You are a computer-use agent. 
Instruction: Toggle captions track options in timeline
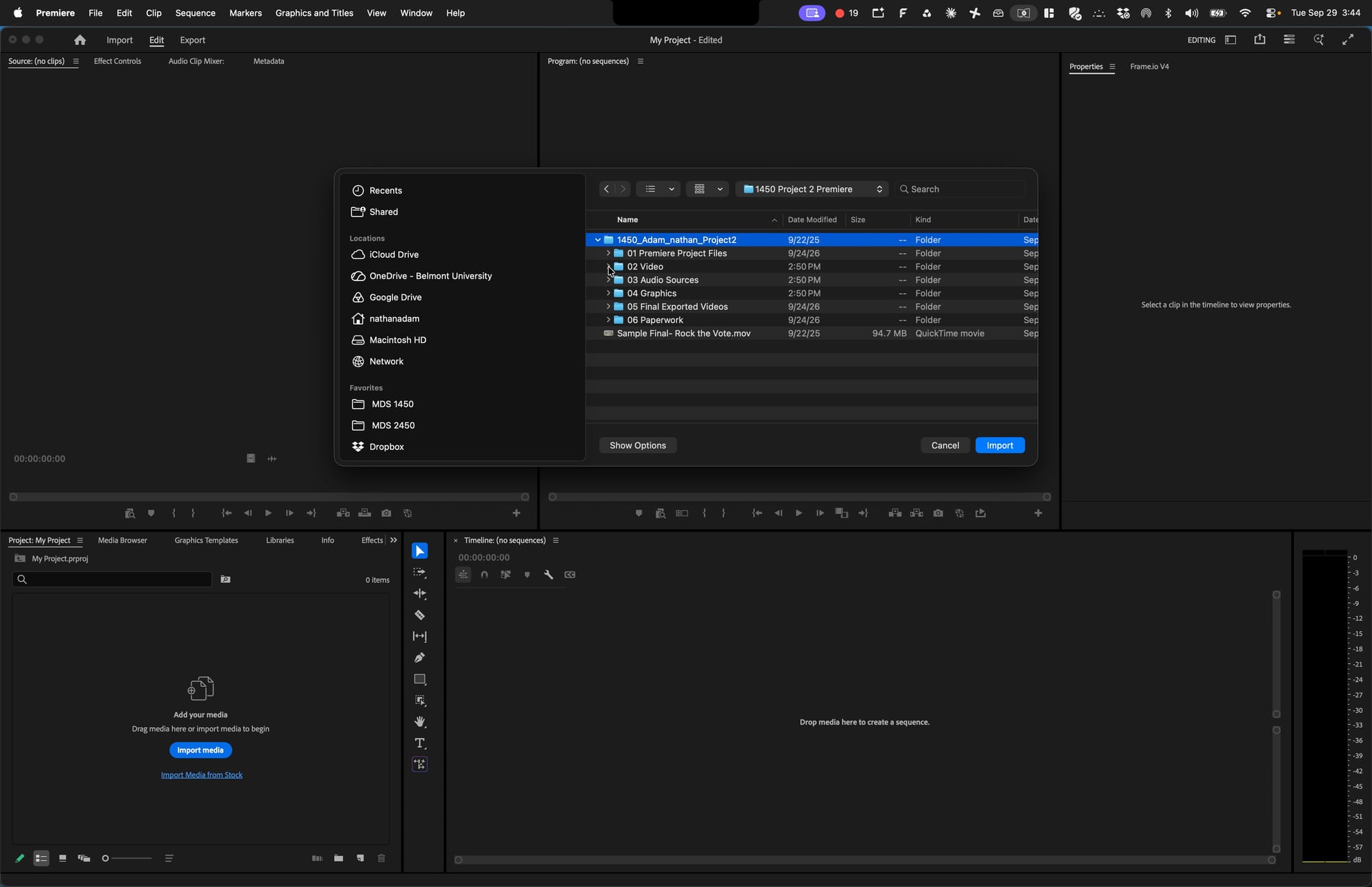570,575
